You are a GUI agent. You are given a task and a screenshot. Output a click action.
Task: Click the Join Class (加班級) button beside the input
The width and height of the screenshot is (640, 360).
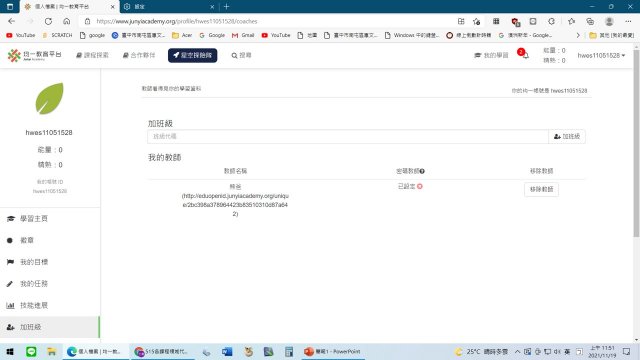tap(567, 136)
